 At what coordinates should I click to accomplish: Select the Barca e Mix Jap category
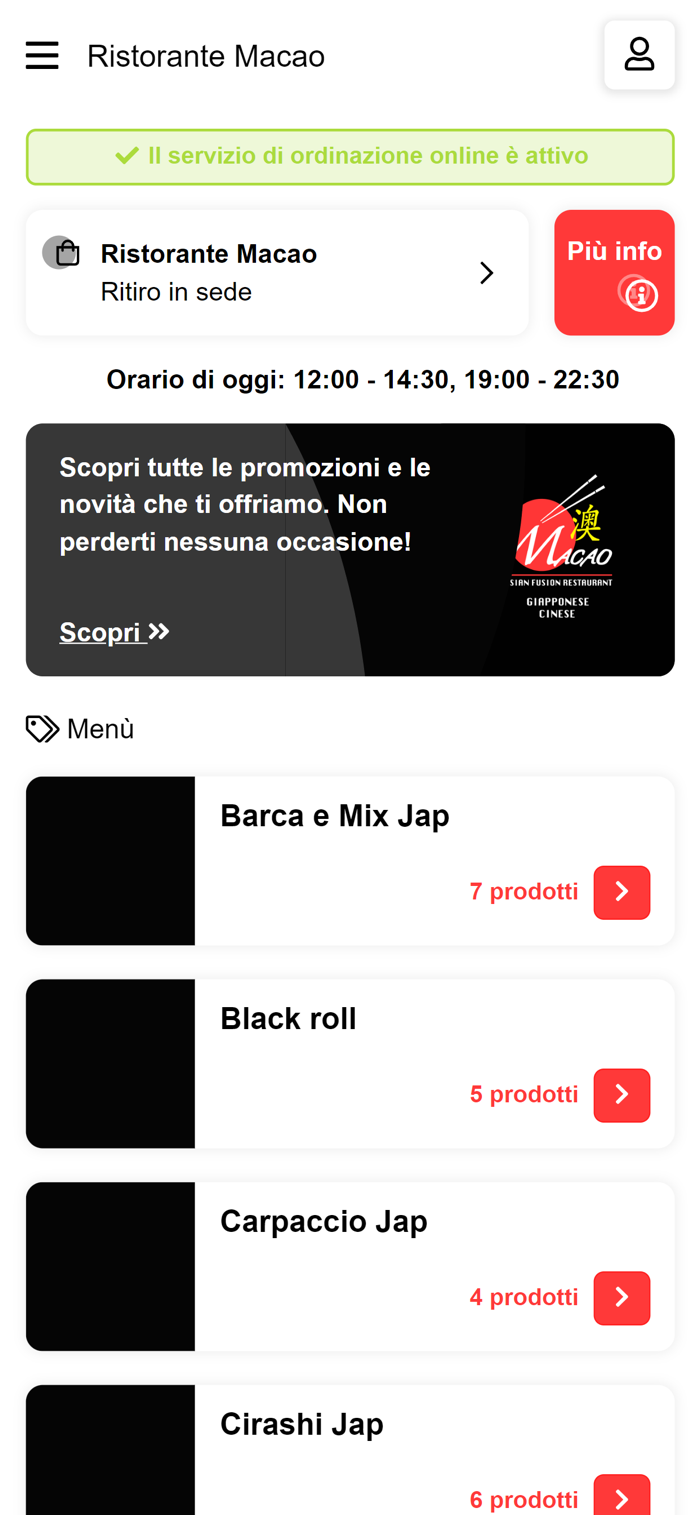[x=350, y=861]
